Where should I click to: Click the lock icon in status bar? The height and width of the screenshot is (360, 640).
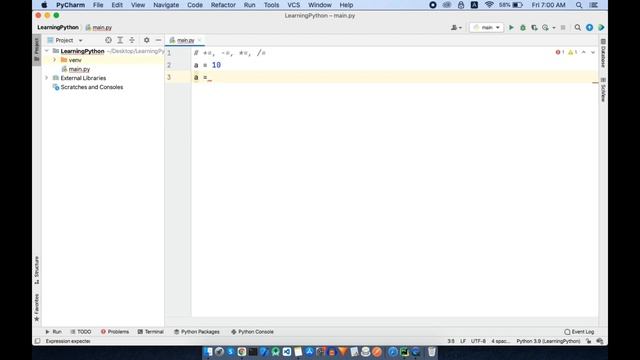(589, 341)
